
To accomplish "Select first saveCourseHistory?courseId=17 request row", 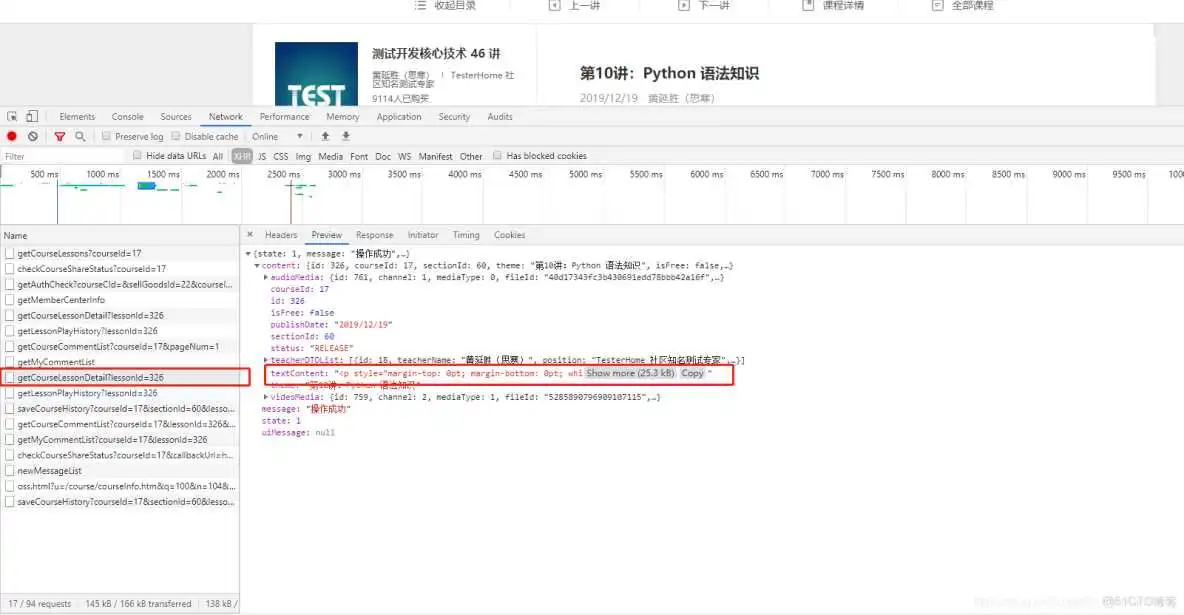I will click(x=120, y=408).
